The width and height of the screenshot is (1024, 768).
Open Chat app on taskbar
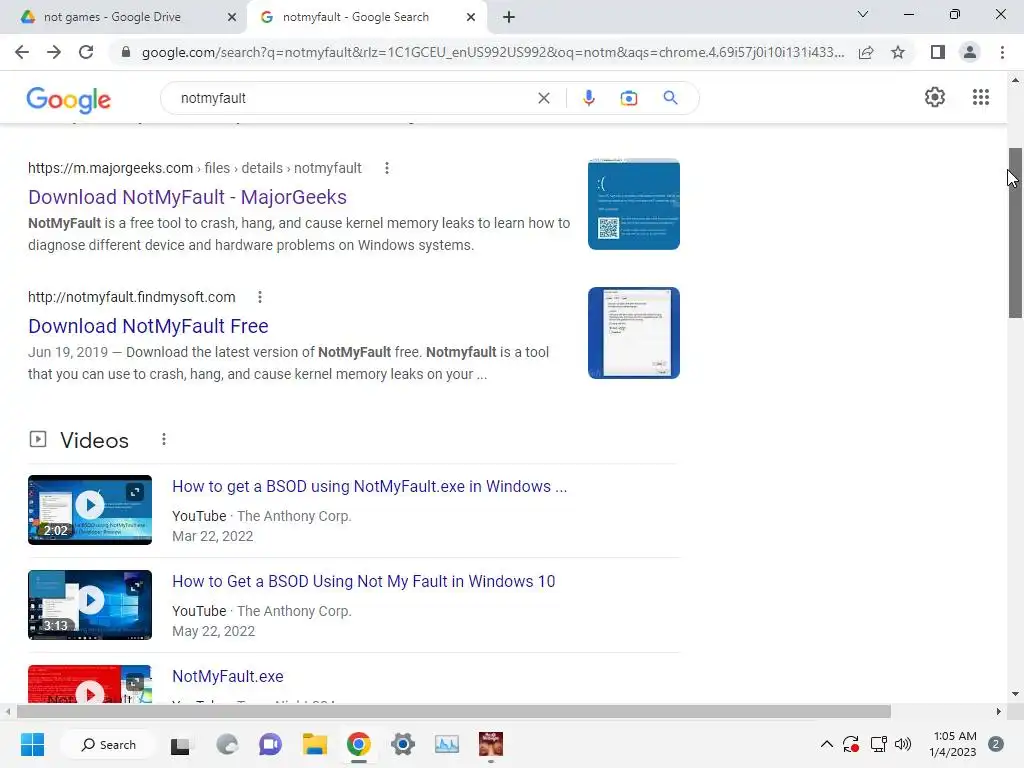tap(270, 744)
